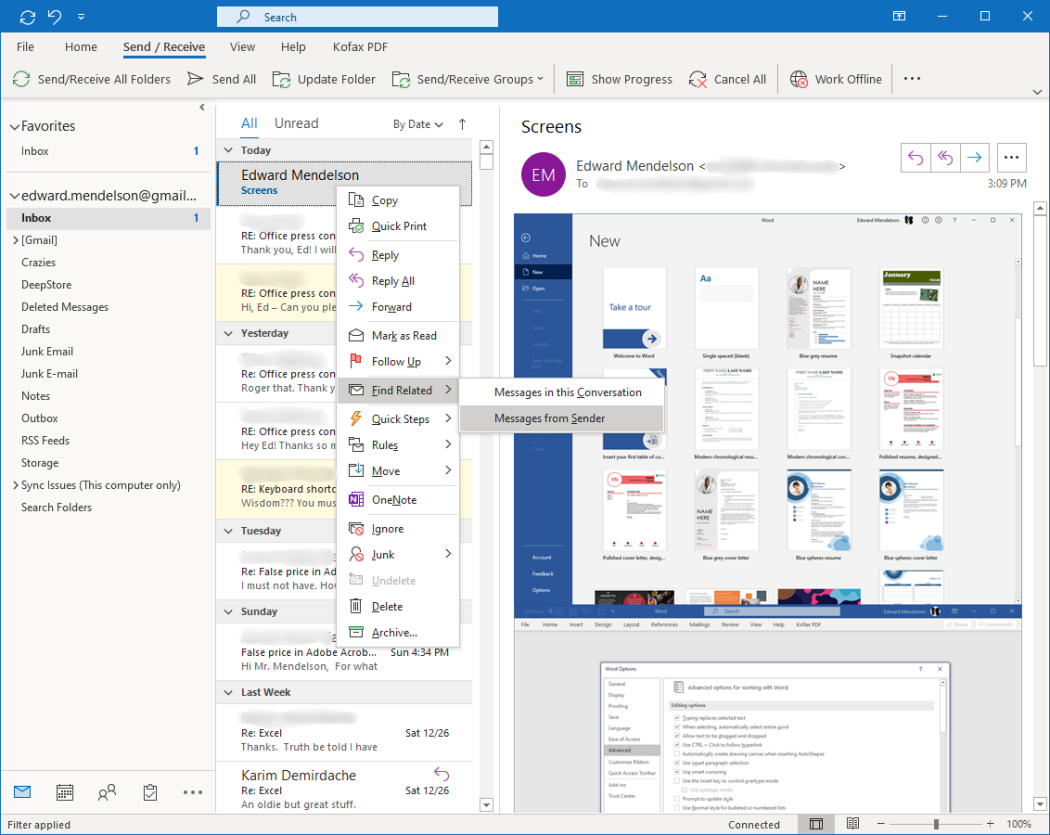1050x835 pixels.
Task: Collapse the Yesterday message group
Action: click(x=228, y=333)
